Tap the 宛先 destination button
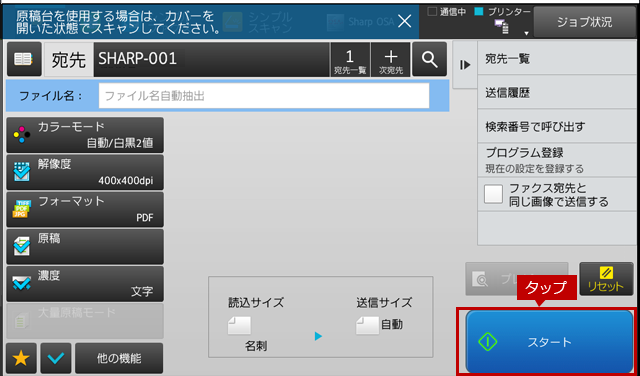 click(69, 60)
